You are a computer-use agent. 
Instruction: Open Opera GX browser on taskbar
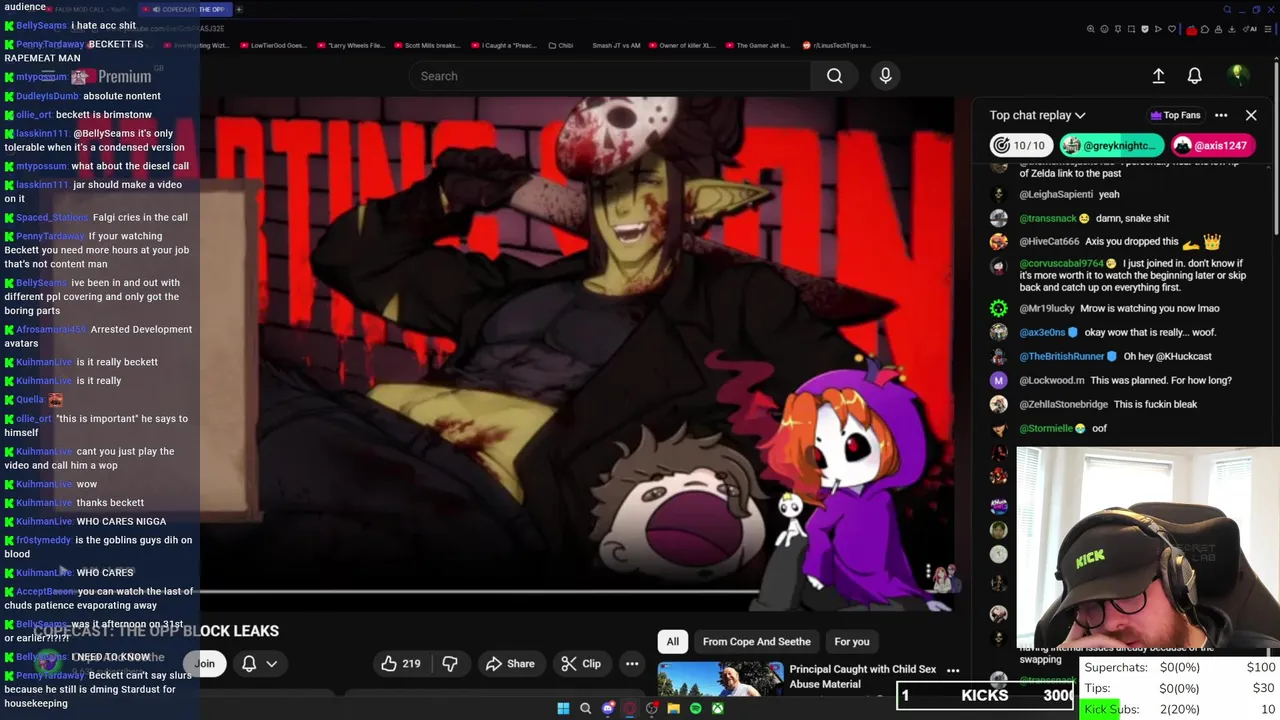(629, 708)
